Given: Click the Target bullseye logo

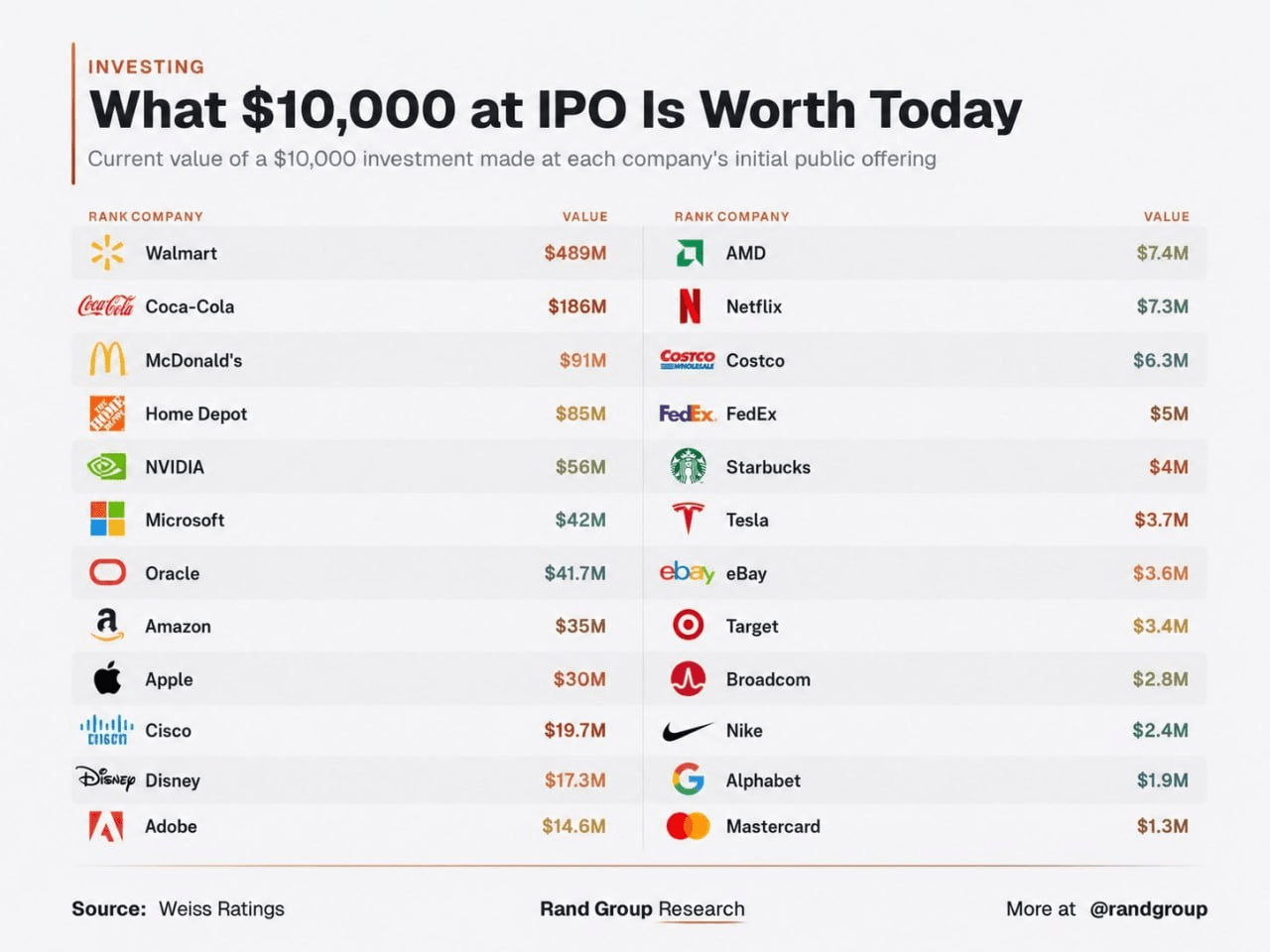Looking at the screenshot, I should [x=689, y=625].
